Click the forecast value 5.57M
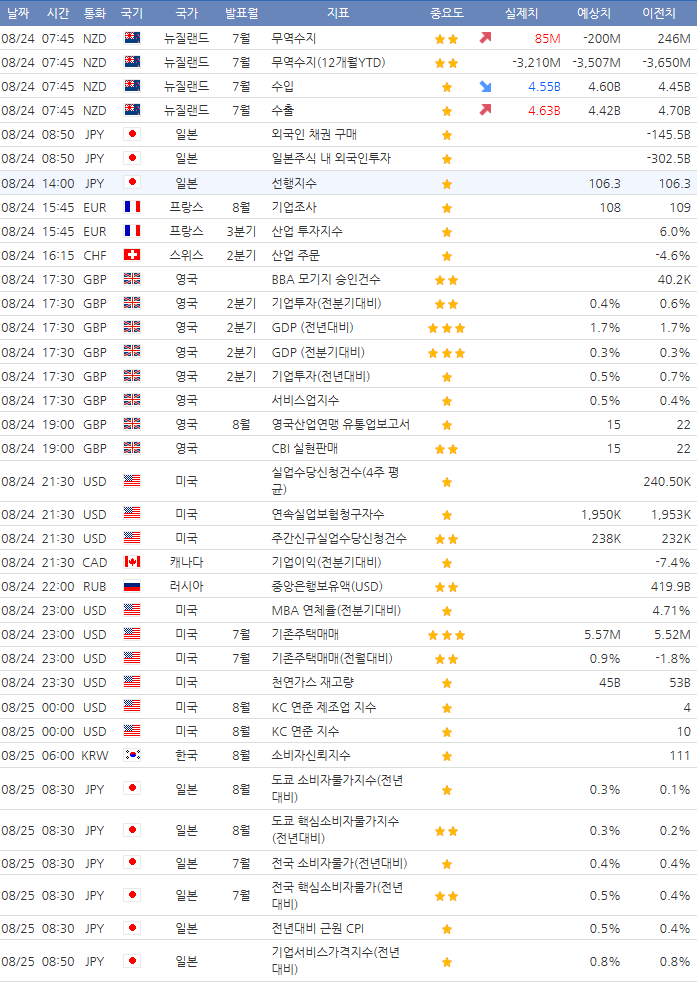Screen dimensions: 697x985 [602, 634]
